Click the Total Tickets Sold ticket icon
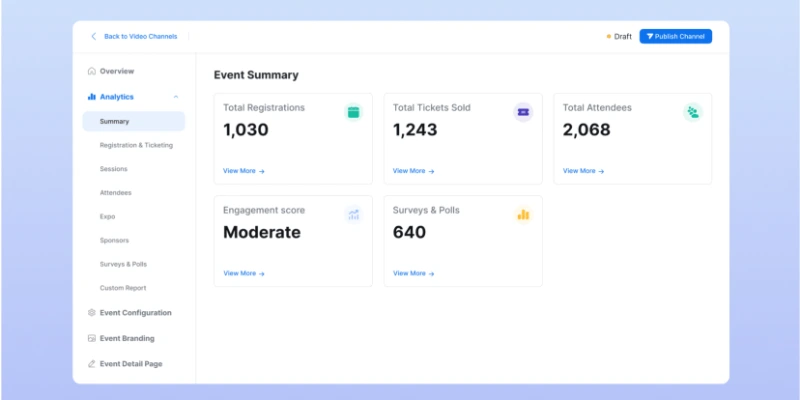 pyautogui.click(x=523, y=112)
